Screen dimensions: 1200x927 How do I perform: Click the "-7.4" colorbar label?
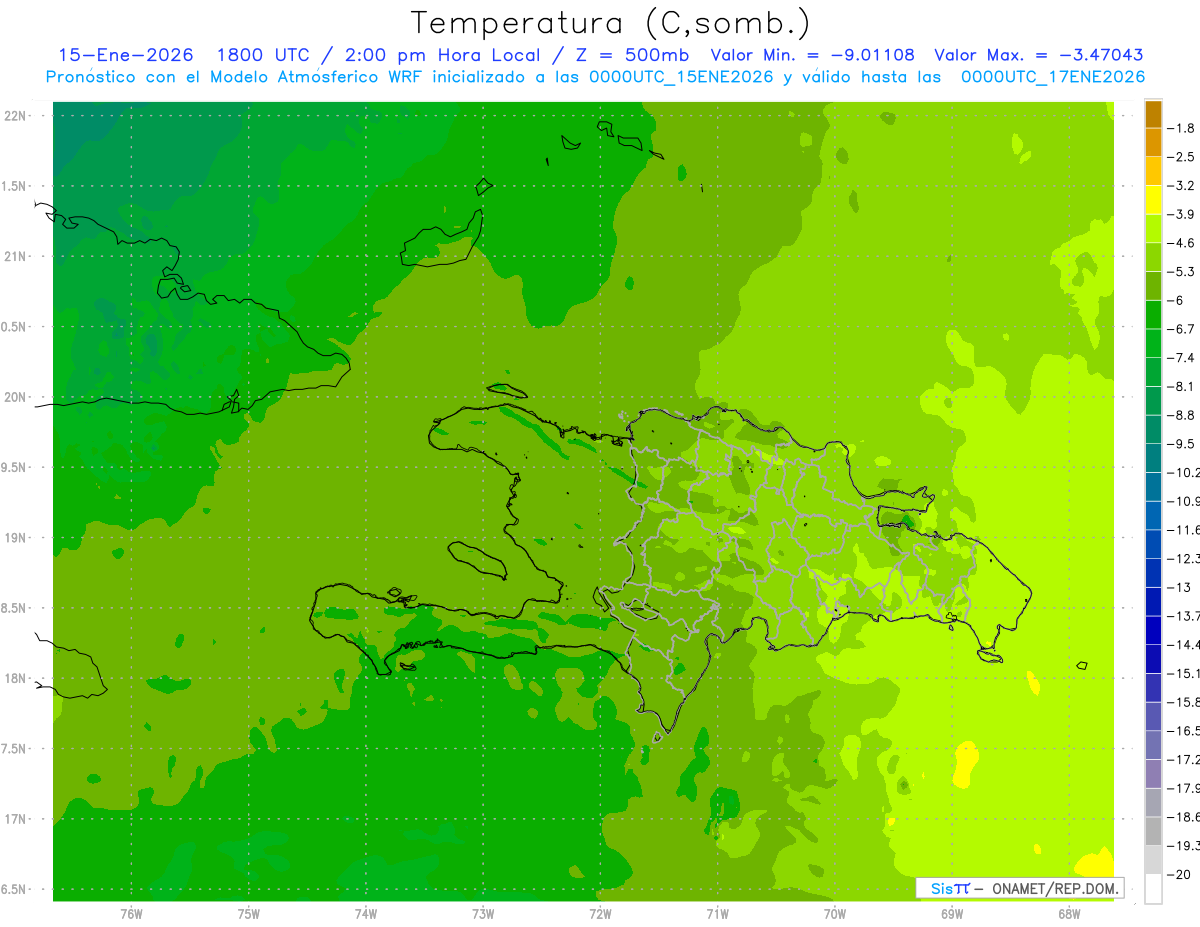pos(1181,358)
